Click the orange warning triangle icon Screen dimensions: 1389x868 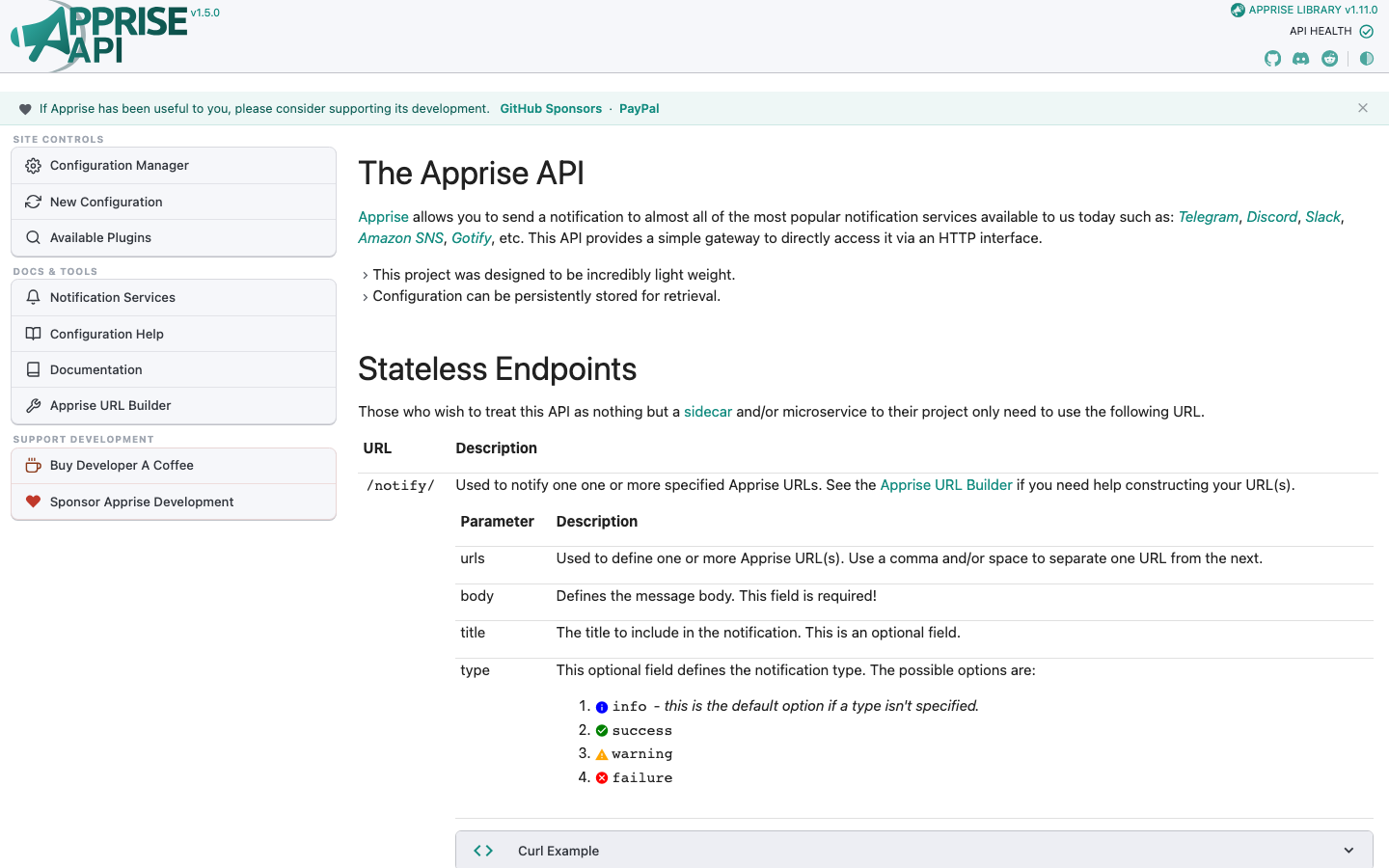602,754
